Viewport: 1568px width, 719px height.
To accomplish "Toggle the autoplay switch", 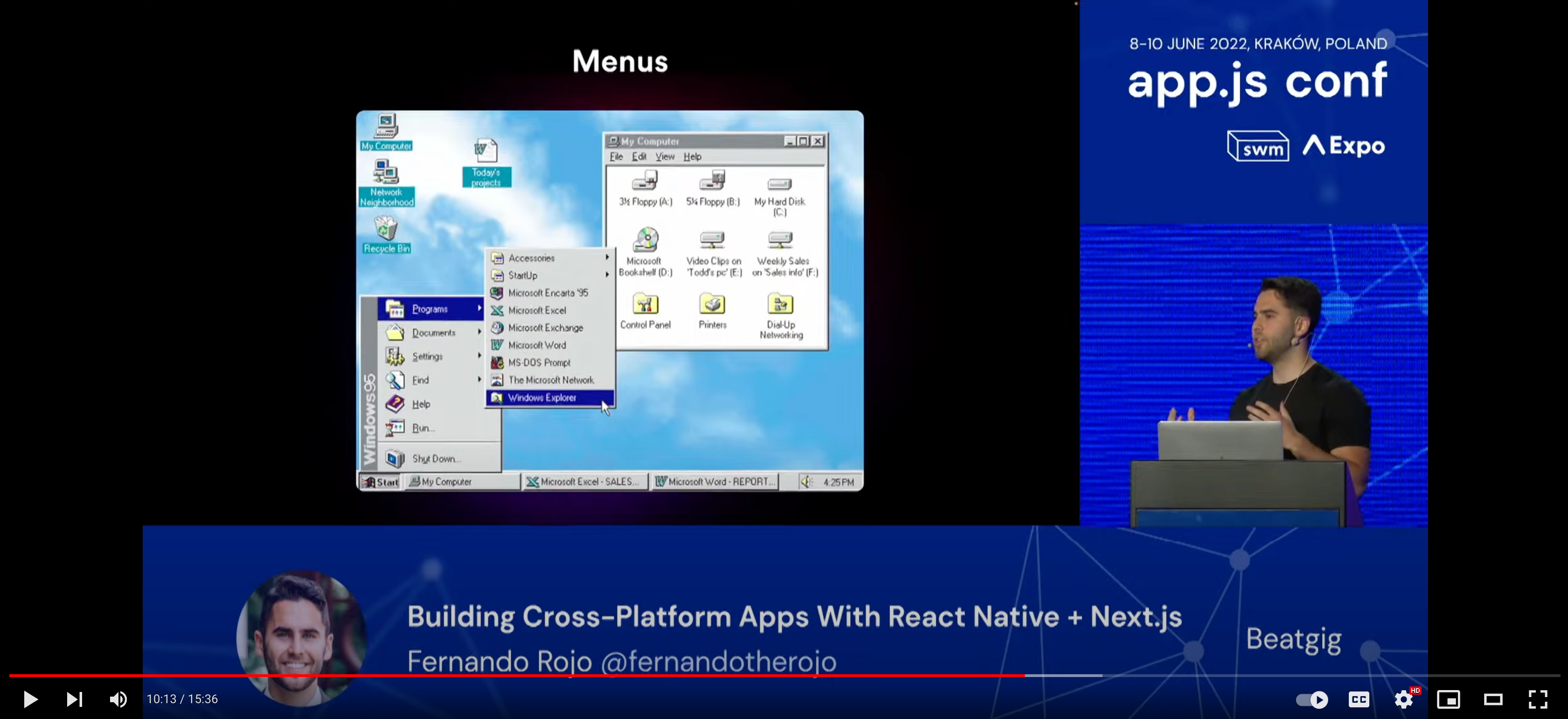I will pyautogui.click(x=1312, y=699).
